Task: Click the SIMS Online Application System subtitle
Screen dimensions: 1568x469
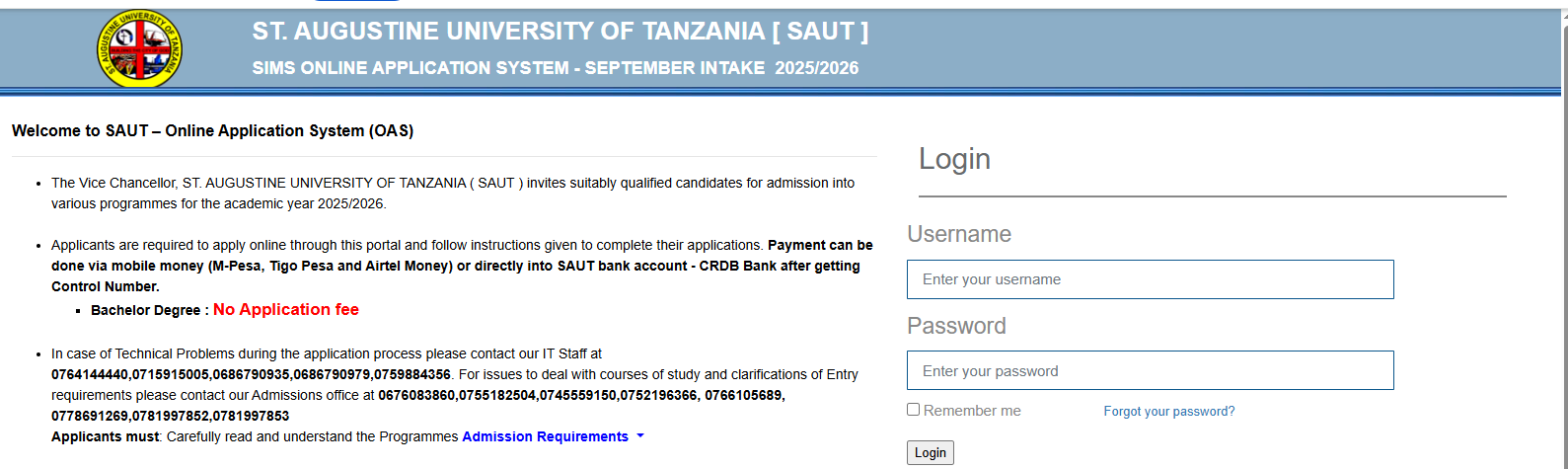Action: pos(555,68)
